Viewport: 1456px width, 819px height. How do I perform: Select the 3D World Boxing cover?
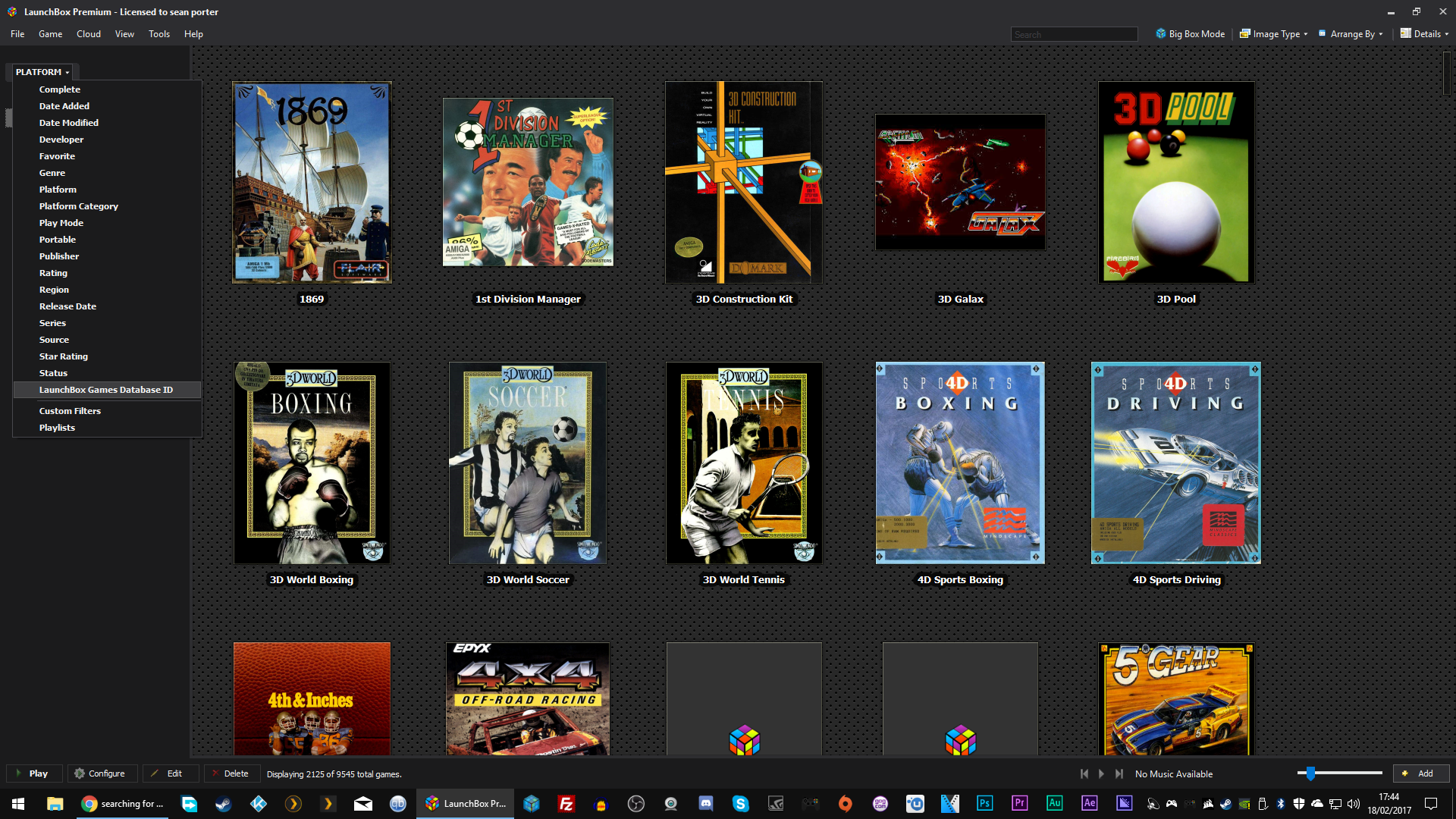click(312, 463)
